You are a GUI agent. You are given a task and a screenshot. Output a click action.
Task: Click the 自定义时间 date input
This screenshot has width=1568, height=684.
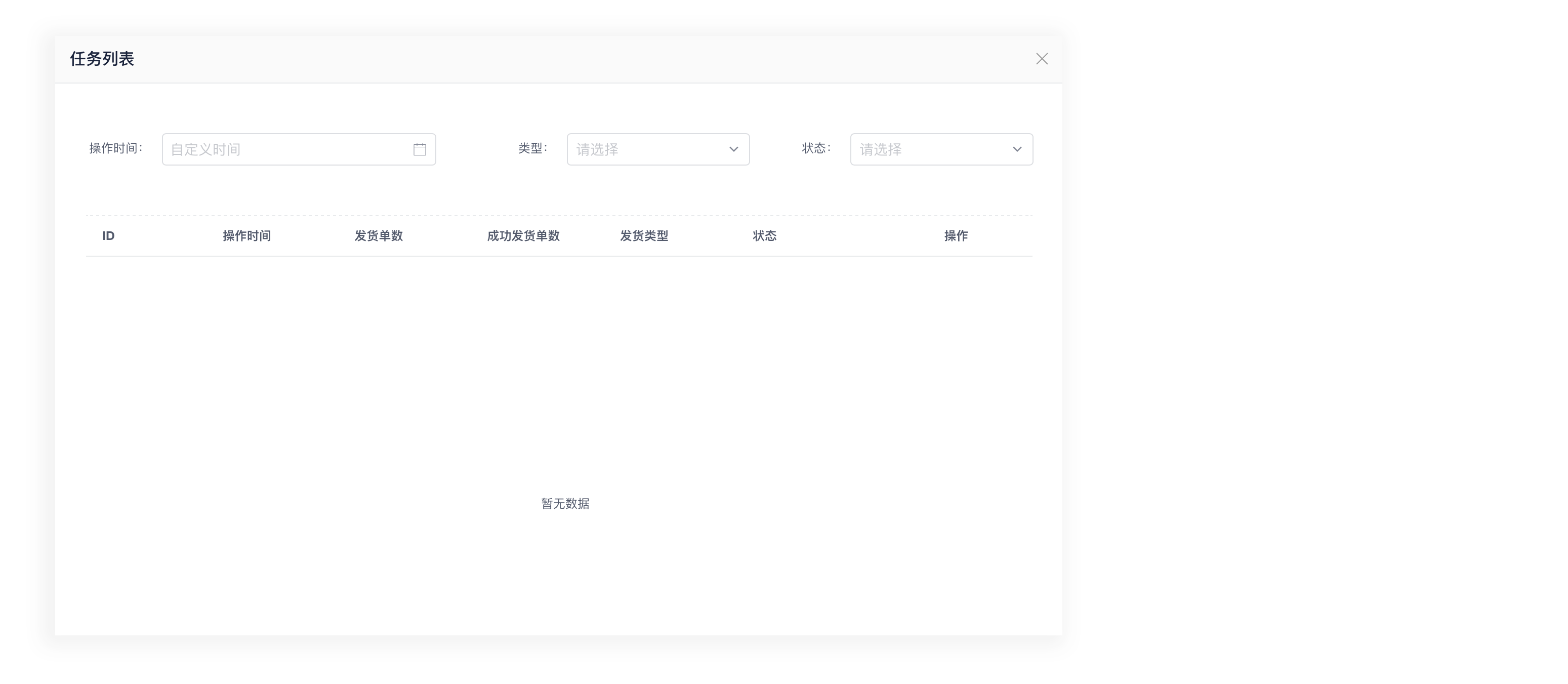point(299,149)
